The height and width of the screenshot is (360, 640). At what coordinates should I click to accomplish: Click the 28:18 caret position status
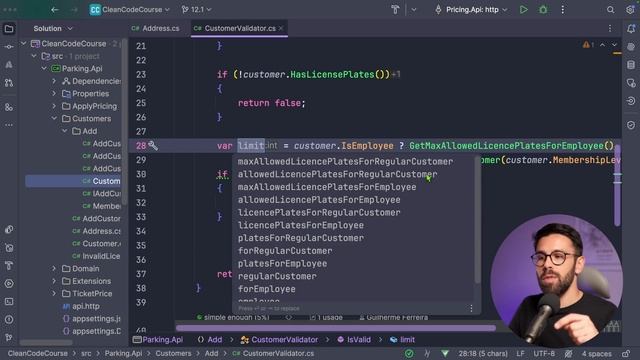pos(483,353)
